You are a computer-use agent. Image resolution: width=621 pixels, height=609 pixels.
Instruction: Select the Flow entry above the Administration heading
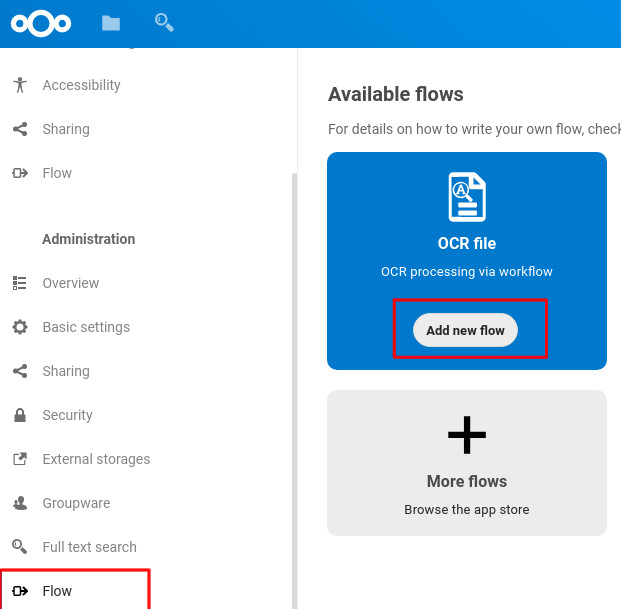coord(57,173)
